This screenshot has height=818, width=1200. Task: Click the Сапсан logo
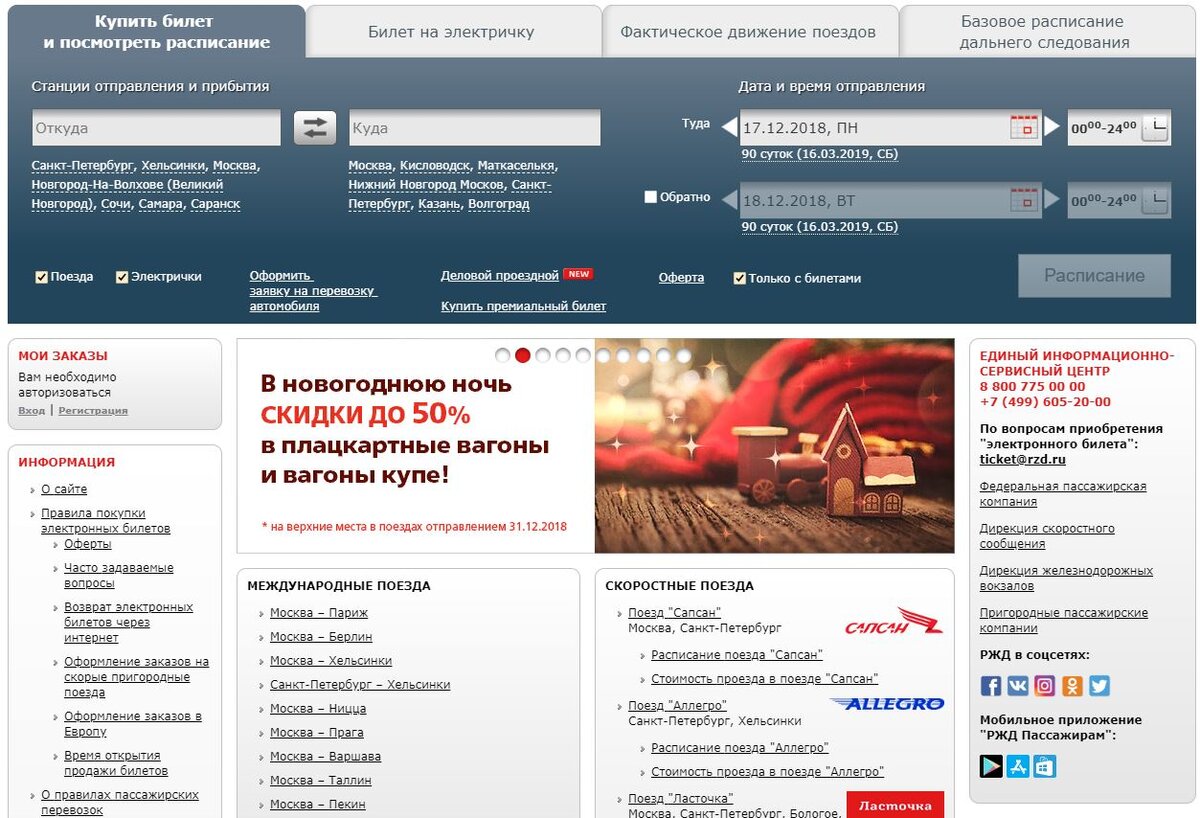893,621
